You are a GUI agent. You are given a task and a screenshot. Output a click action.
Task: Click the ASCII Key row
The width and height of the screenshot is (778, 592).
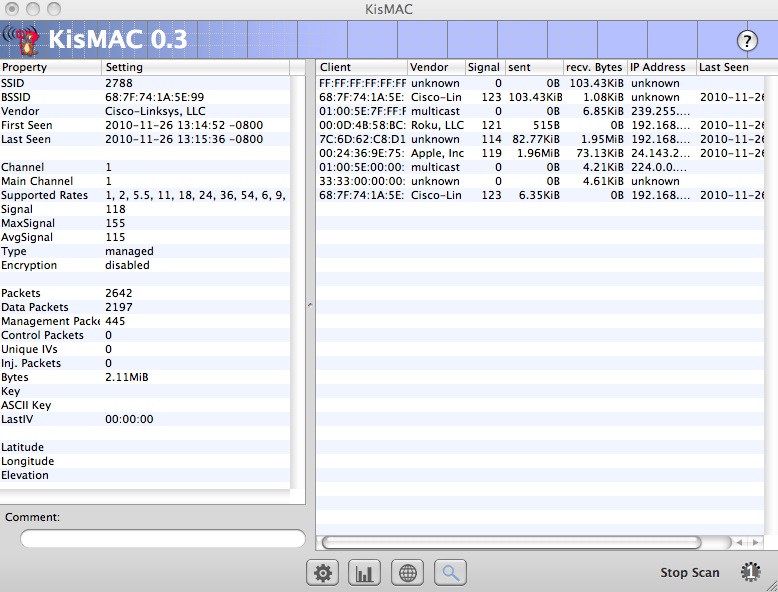(145, 405)
